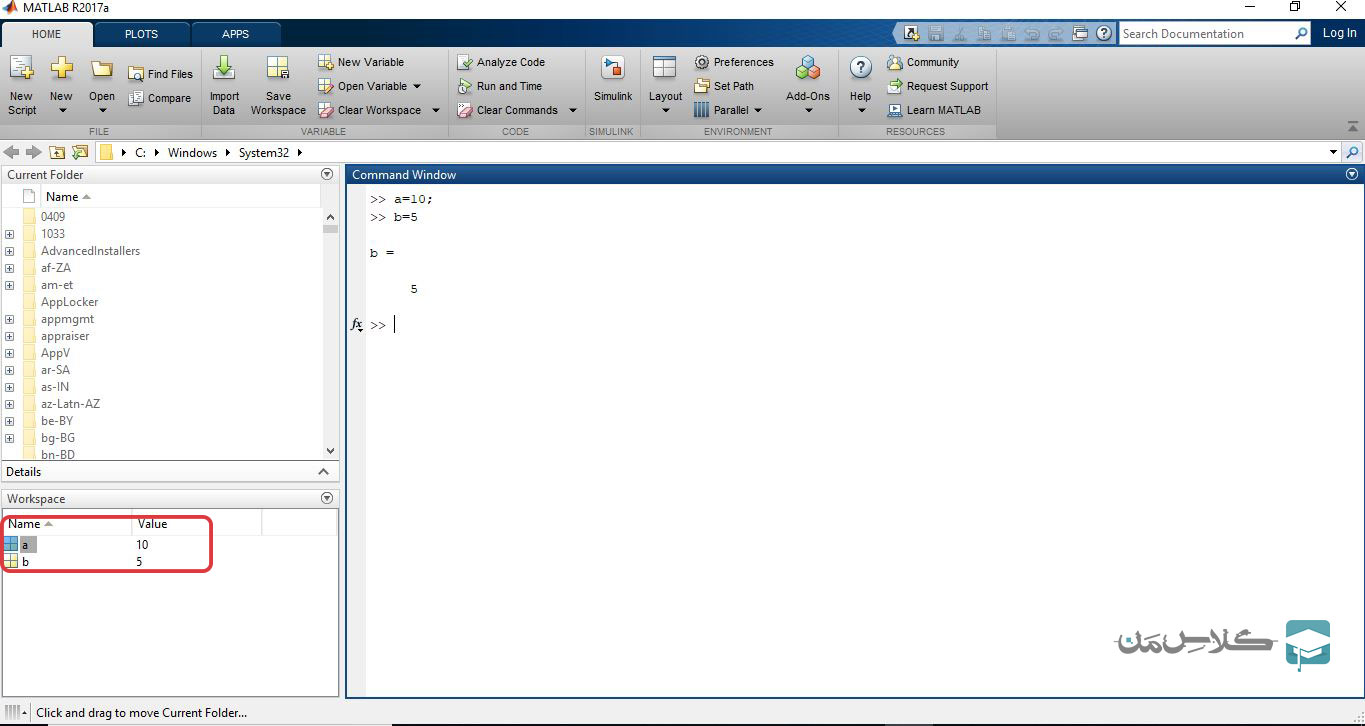Click new shortcut icon in quick access bar
This screenshot has width=1365, height=726.
[911, 33]
